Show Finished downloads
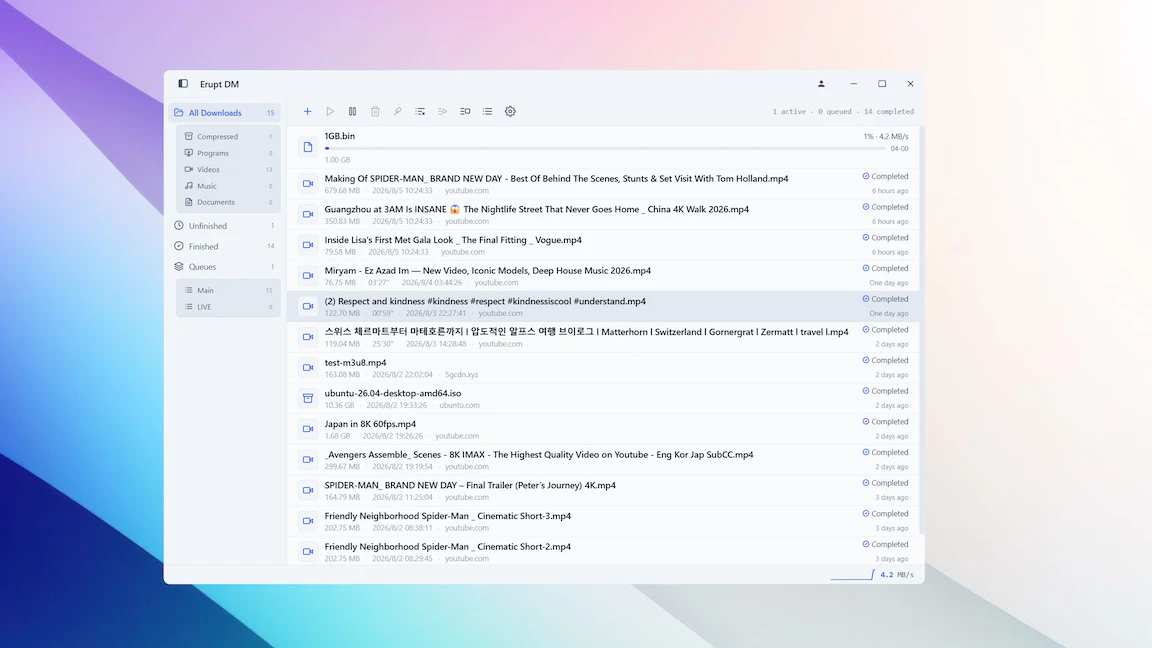The height and width of the screenshot is (648, 1152). (224, 246)
